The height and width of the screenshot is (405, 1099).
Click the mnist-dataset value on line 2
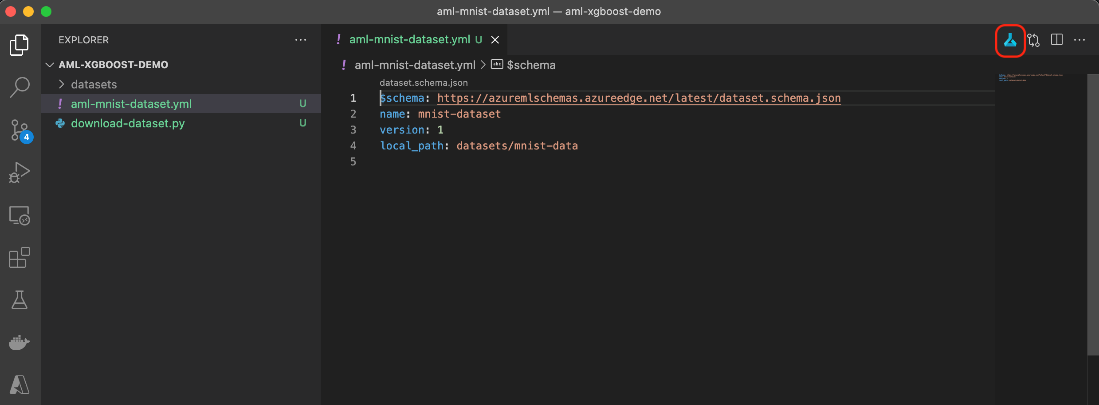459,114
